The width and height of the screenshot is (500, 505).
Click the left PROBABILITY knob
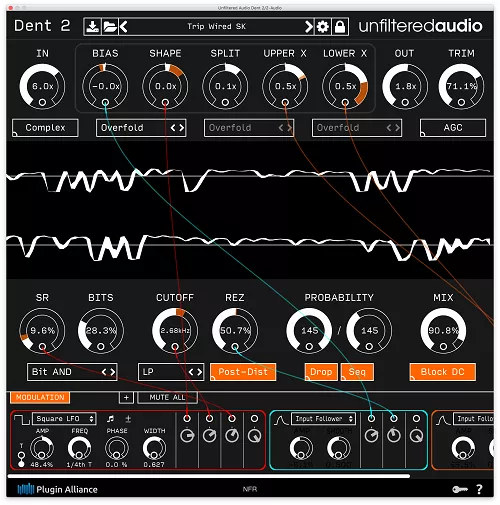point(309,331)
